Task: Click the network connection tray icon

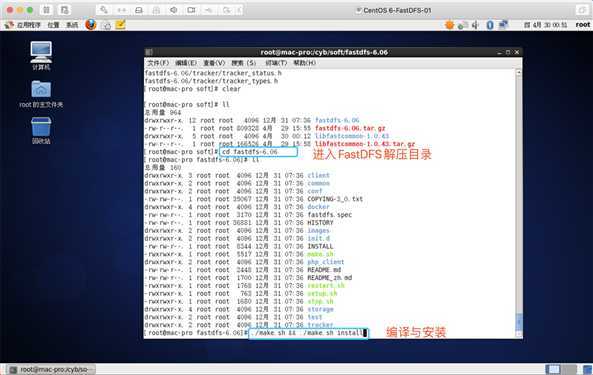Action: point(503,25)
